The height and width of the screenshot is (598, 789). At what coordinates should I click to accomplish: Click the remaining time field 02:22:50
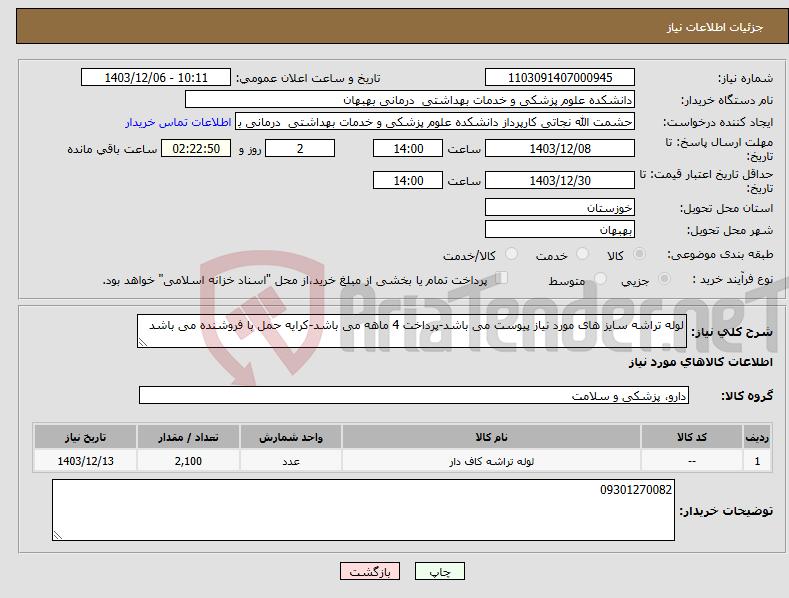(x=196, y=148)
